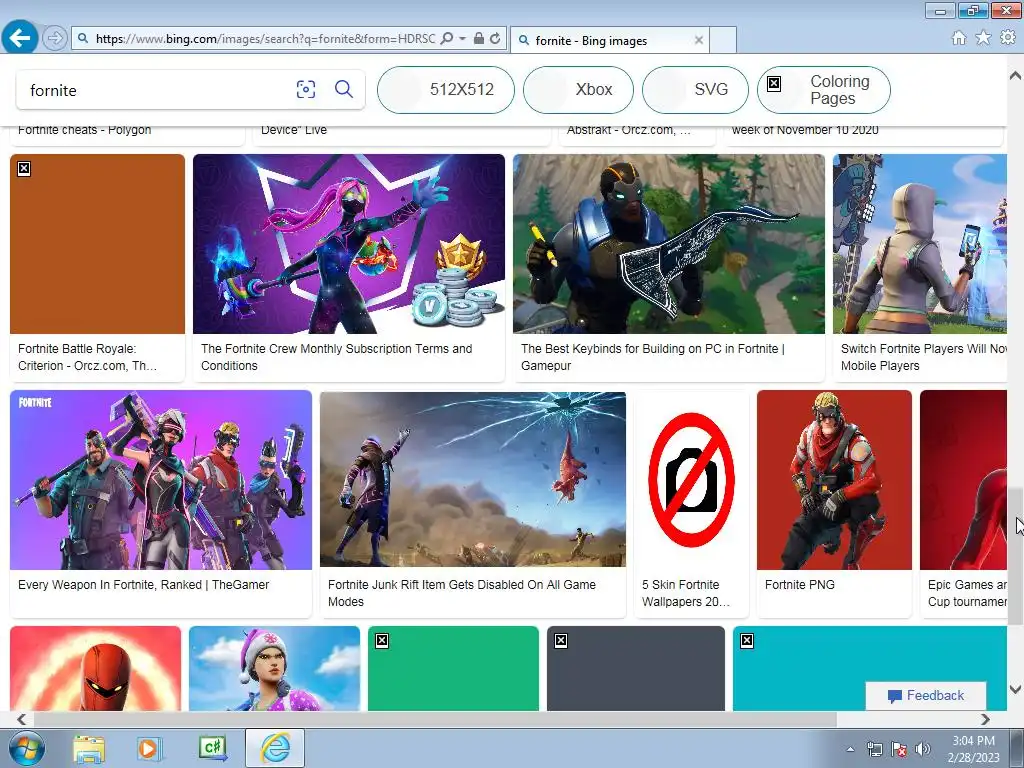Open the broken dark gray placeholder thumbnail
The height and width of the screenshot is (768, 1024).
click(x=635, y=668)
